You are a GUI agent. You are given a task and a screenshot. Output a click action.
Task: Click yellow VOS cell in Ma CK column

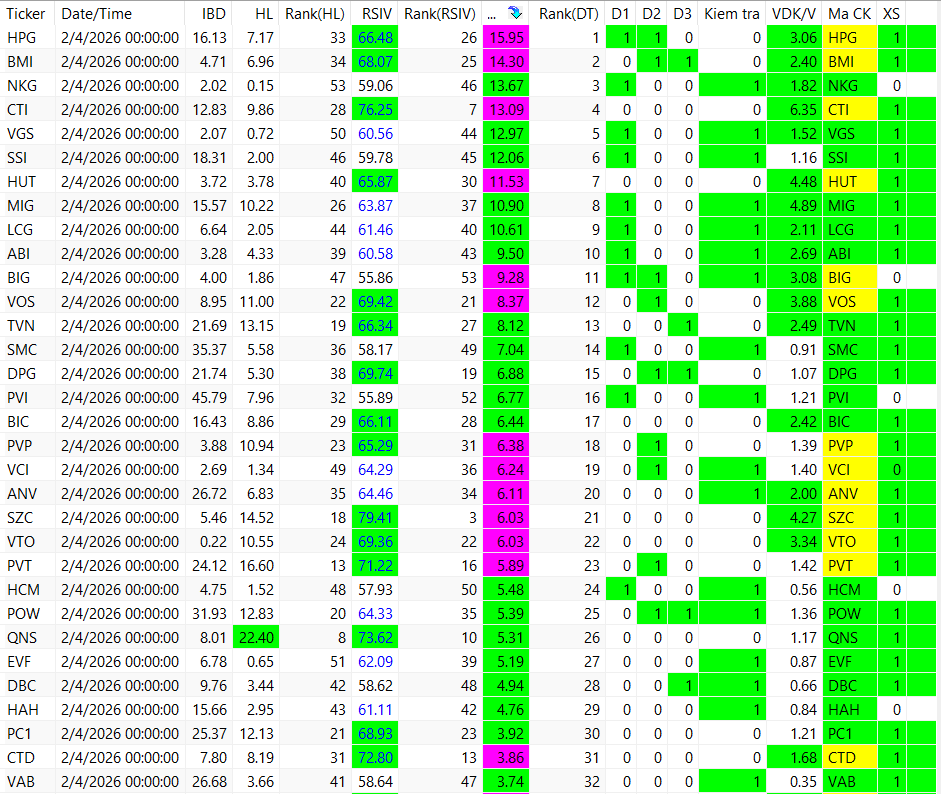click(850, 302)
